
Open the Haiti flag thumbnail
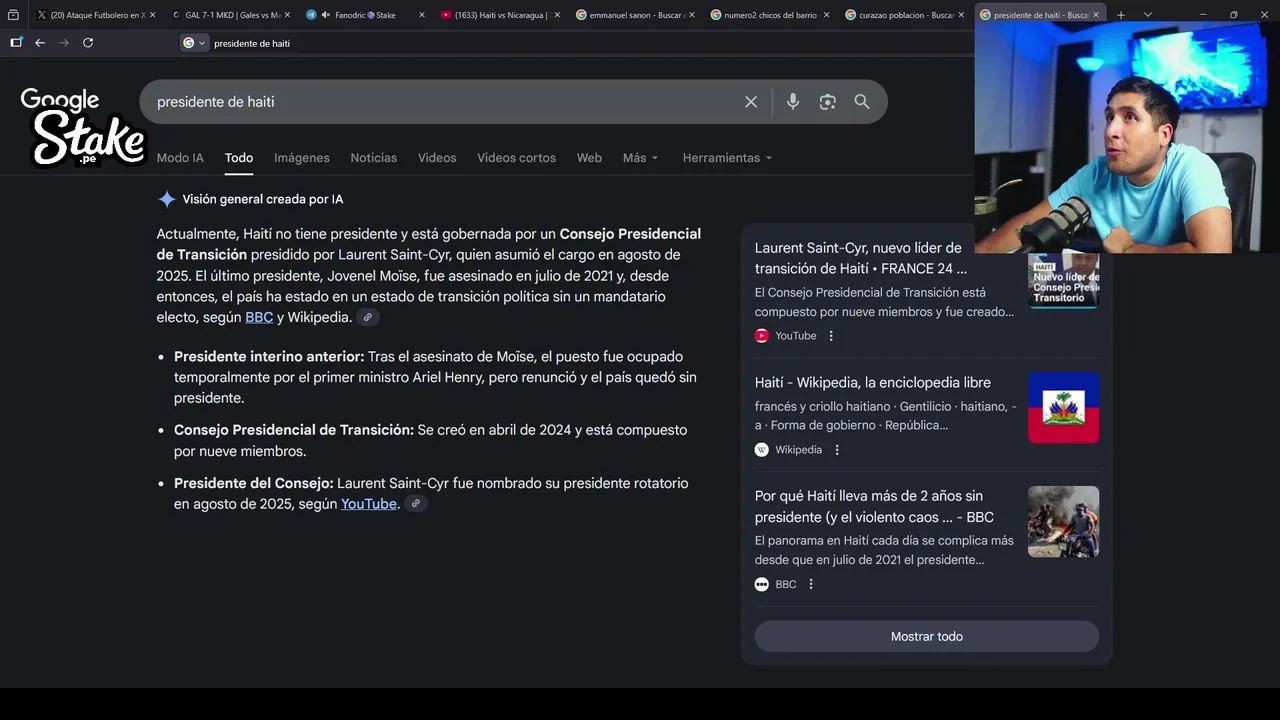point(1064,408)
